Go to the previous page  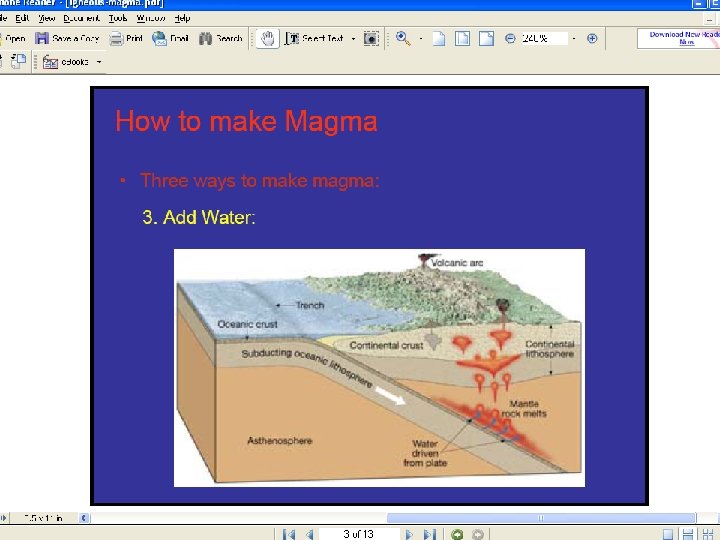tap(309, 534)
